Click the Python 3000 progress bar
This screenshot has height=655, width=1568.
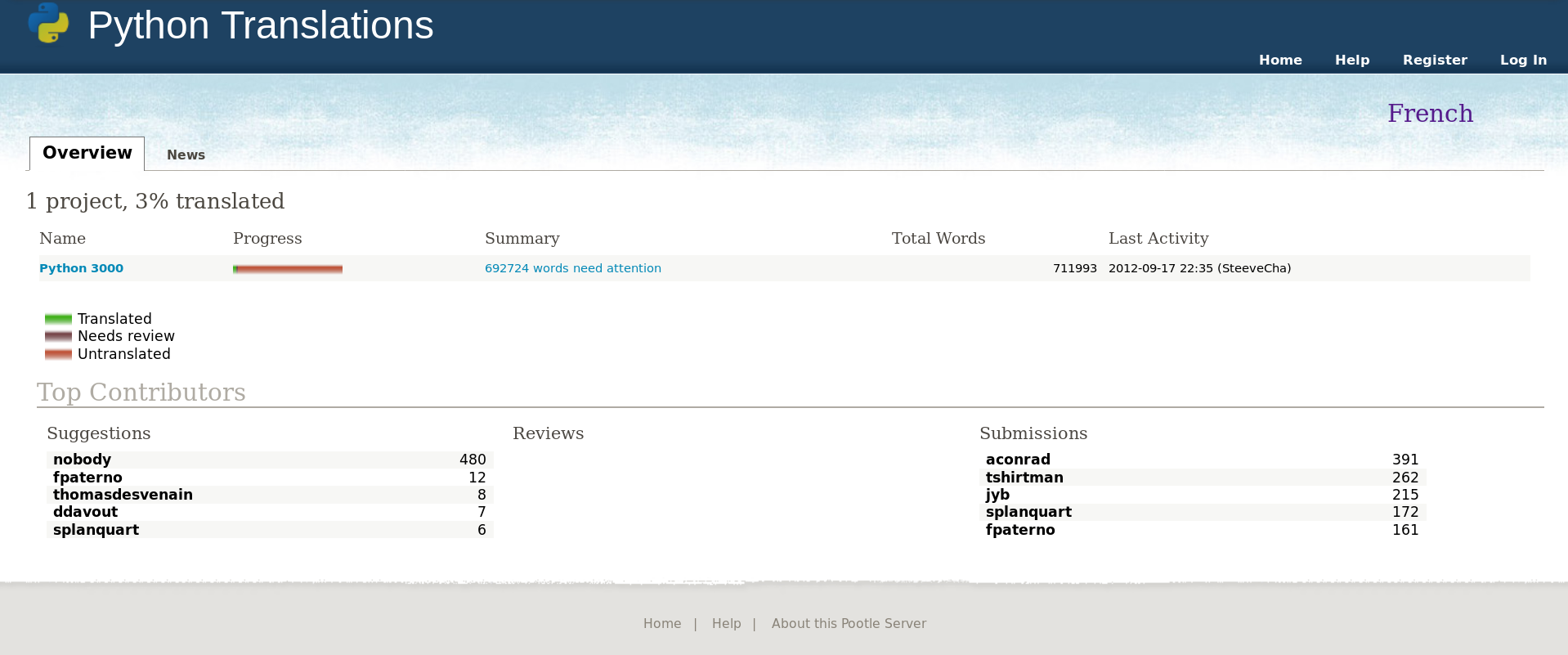[288, 269]
